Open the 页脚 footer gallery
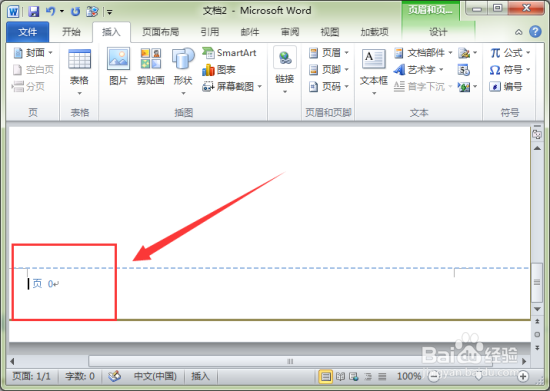The height and width of the screenshot is (391, 550). pyautogui.click(x=329, y=69)
